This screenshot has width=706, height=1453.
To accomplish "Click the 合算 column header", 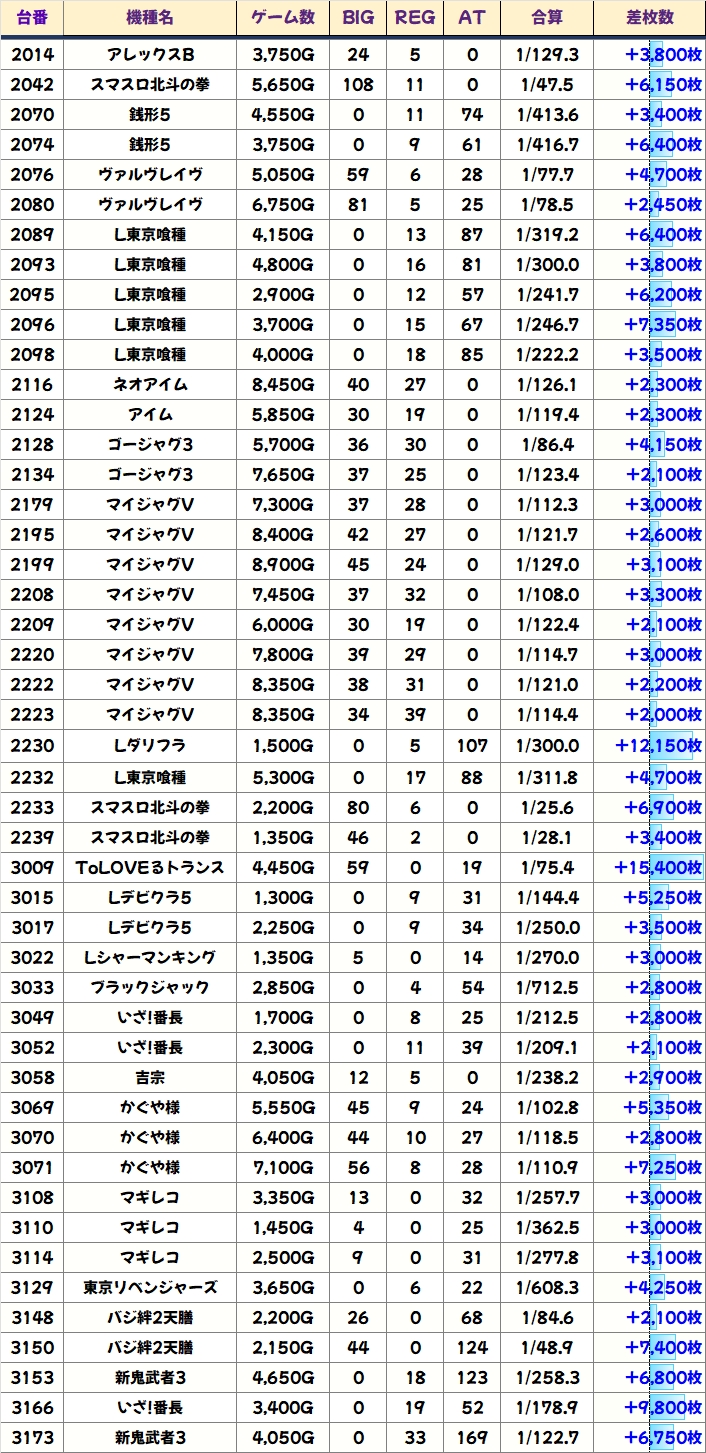I will pos(547,18).
